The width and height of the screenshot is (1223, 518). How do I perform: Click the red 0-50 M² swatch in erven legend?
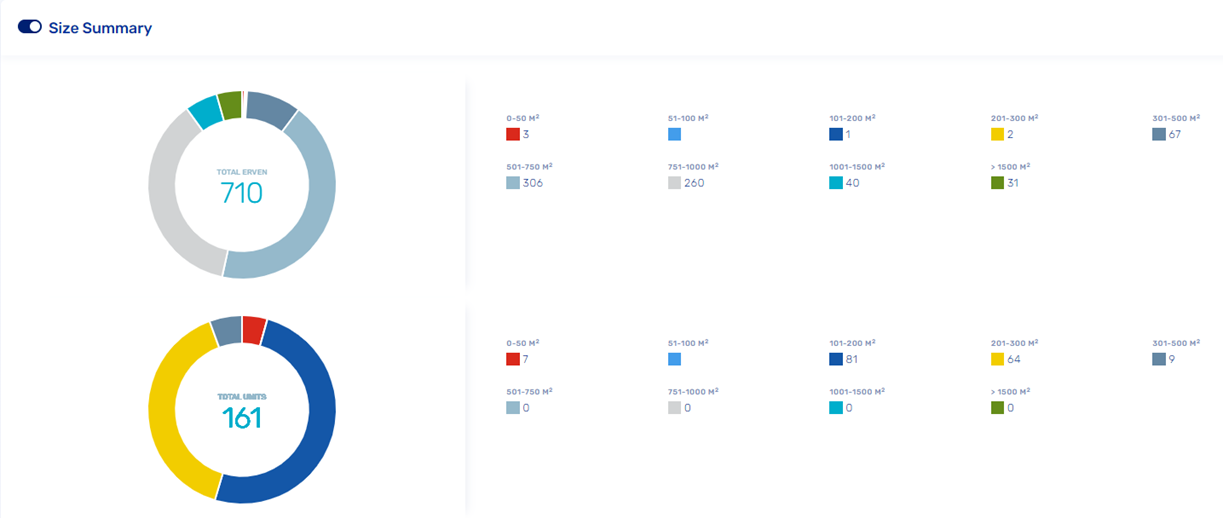pyautogui.click(x=513, y=134)
